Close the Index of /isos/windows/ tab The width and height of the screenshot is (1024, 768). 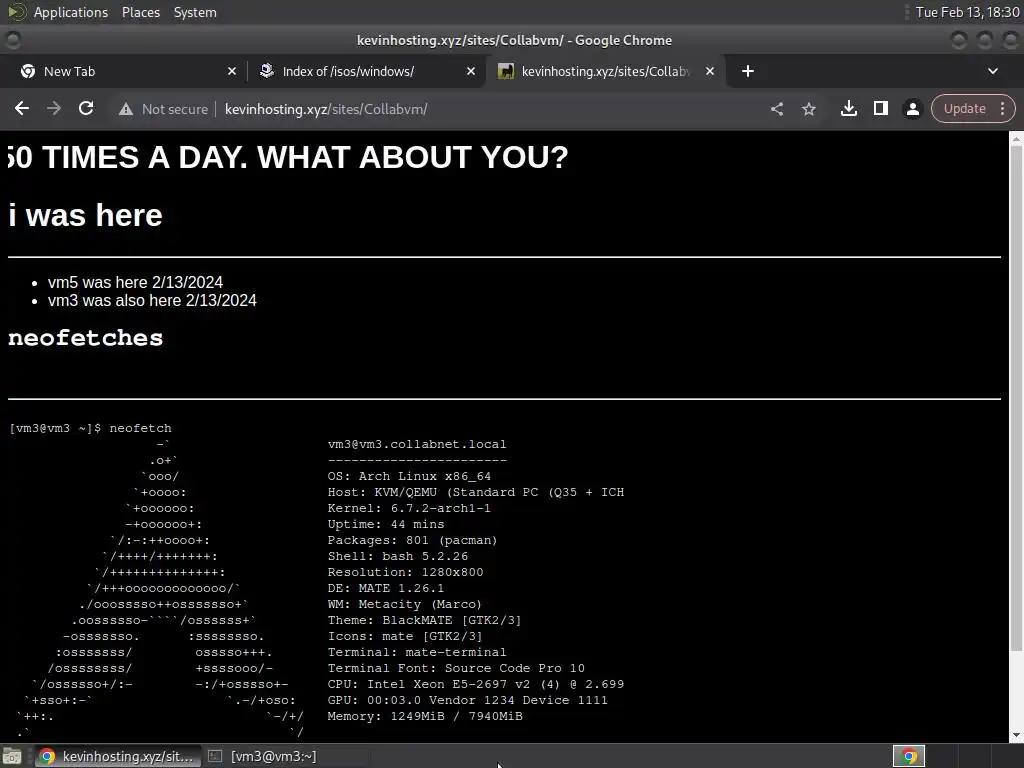pyautogui.click(x=470, y=71)
